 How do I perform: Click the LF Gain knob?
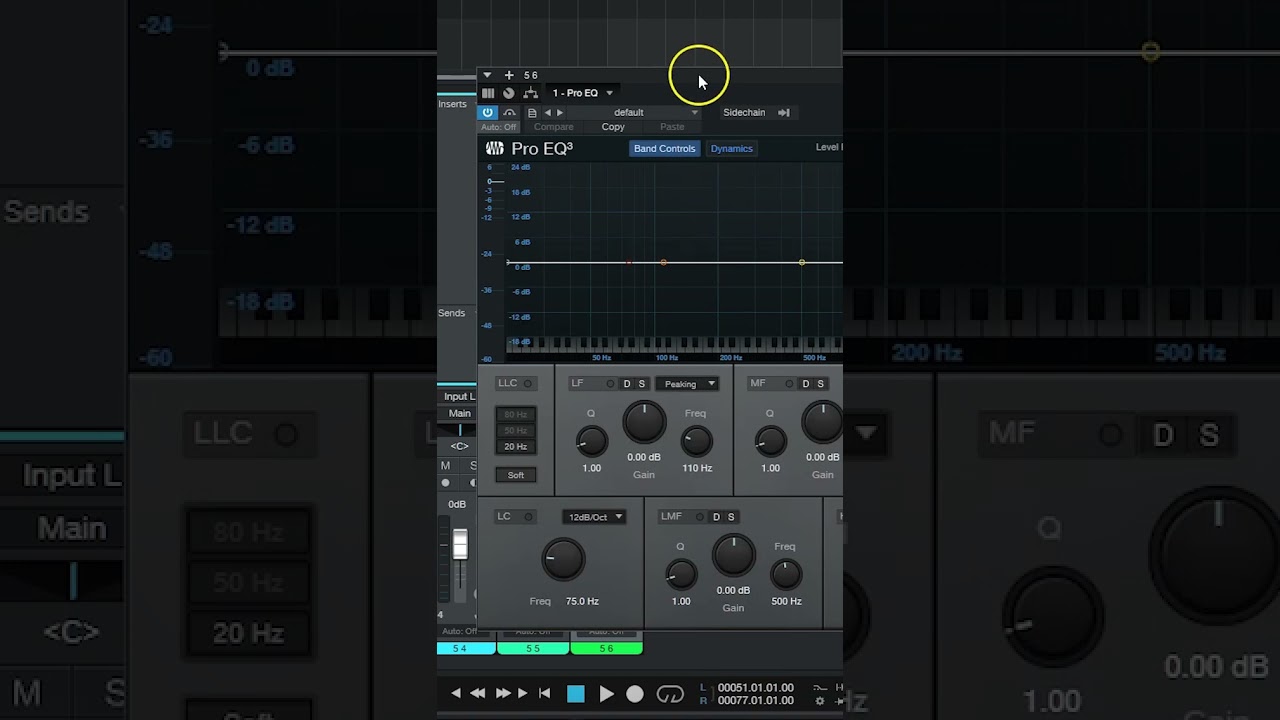[644, 423]
